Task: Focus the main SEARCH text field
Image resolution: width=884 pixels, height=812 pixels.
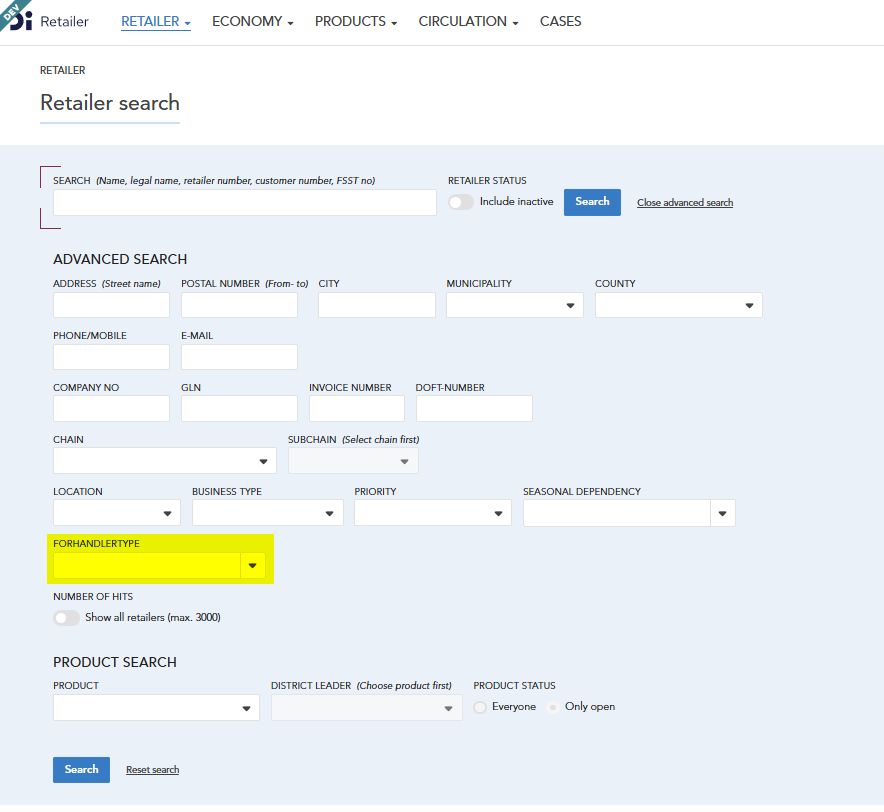Action: pyautogui.click(x=245, y=202)
